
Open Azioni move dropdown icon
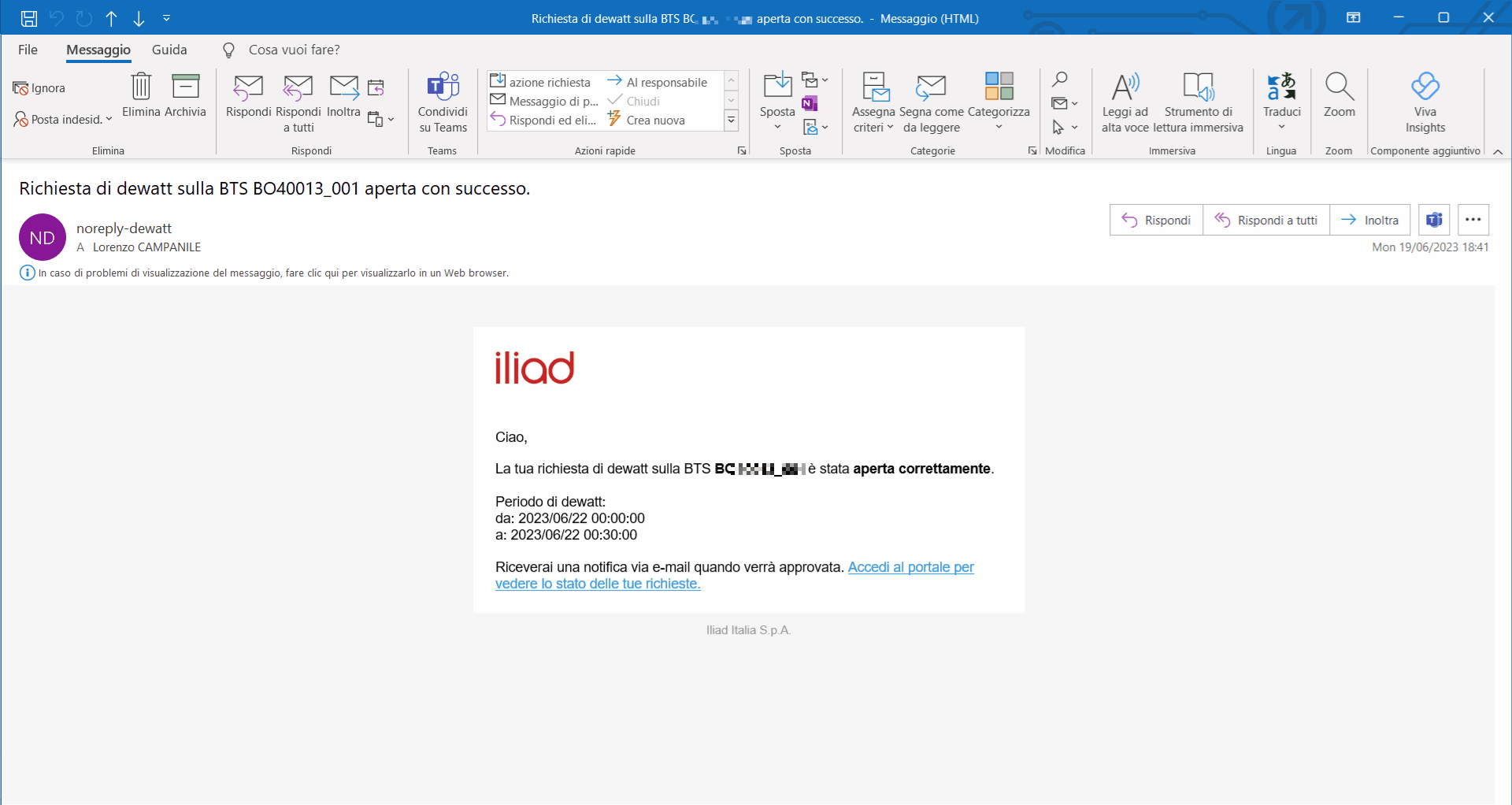814,127
